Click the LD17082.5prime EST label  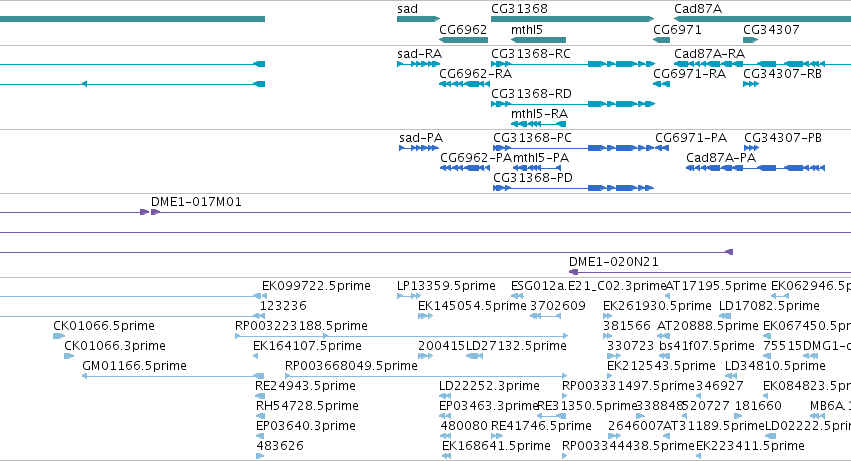(x=769, y=306)
